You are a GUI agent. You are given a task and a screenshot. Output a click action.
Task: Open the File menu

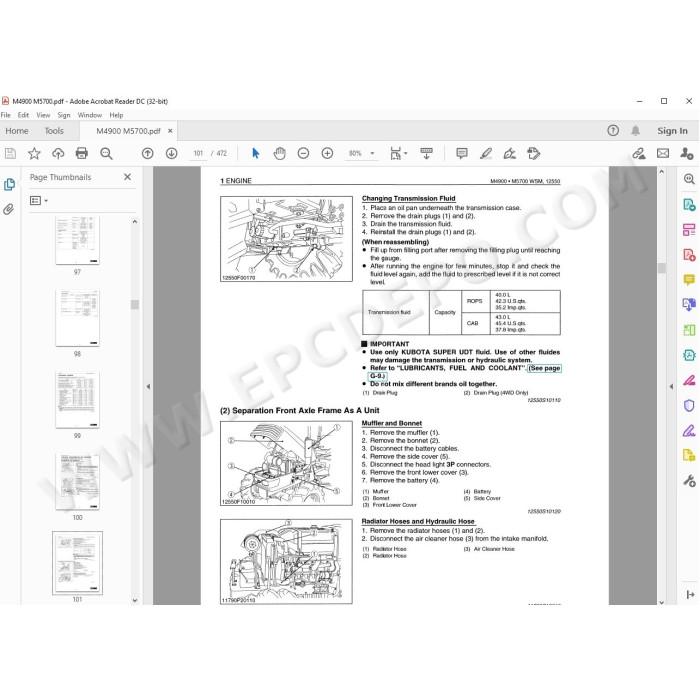click(x=6, y=115)
